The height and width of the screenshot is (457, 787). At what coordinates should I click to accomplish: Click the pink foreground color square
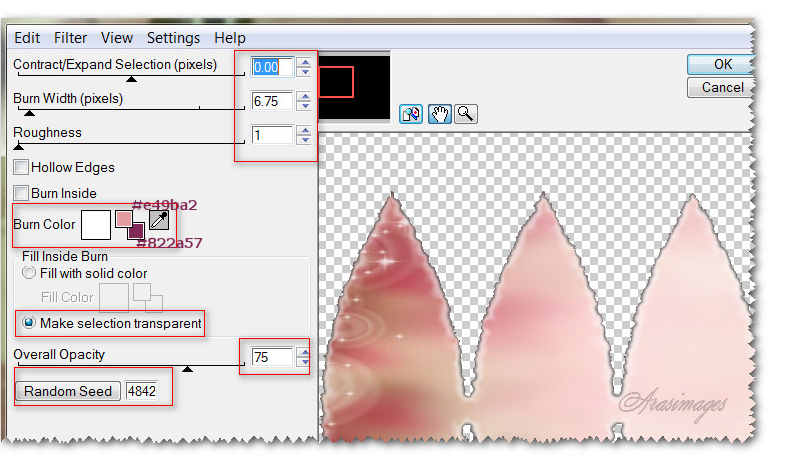(x=124, y=219)
